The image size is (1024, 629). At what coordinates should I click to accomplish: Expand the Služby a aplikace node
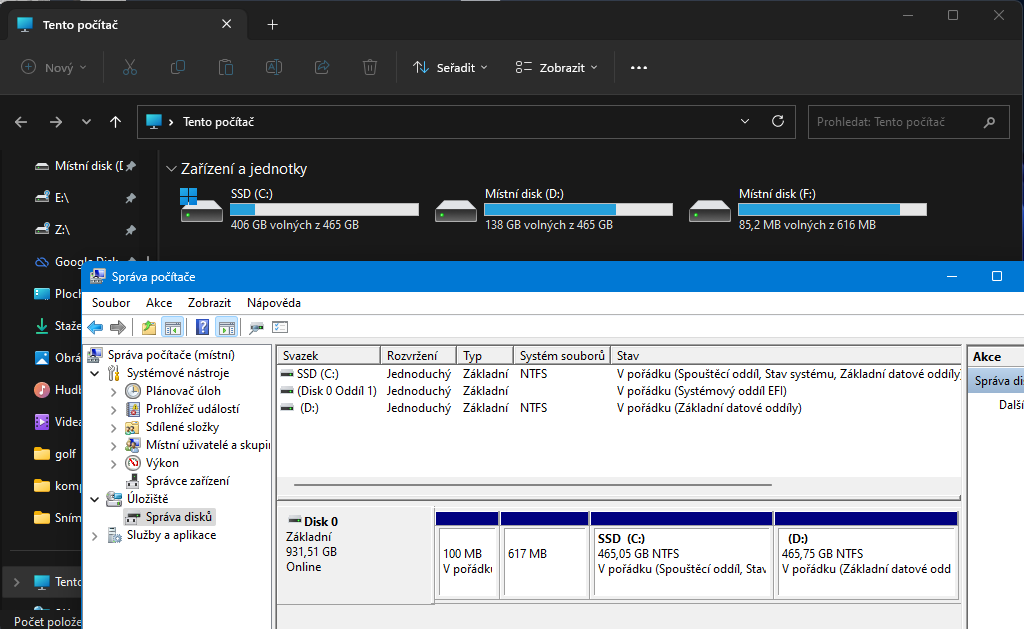(95, 535)
